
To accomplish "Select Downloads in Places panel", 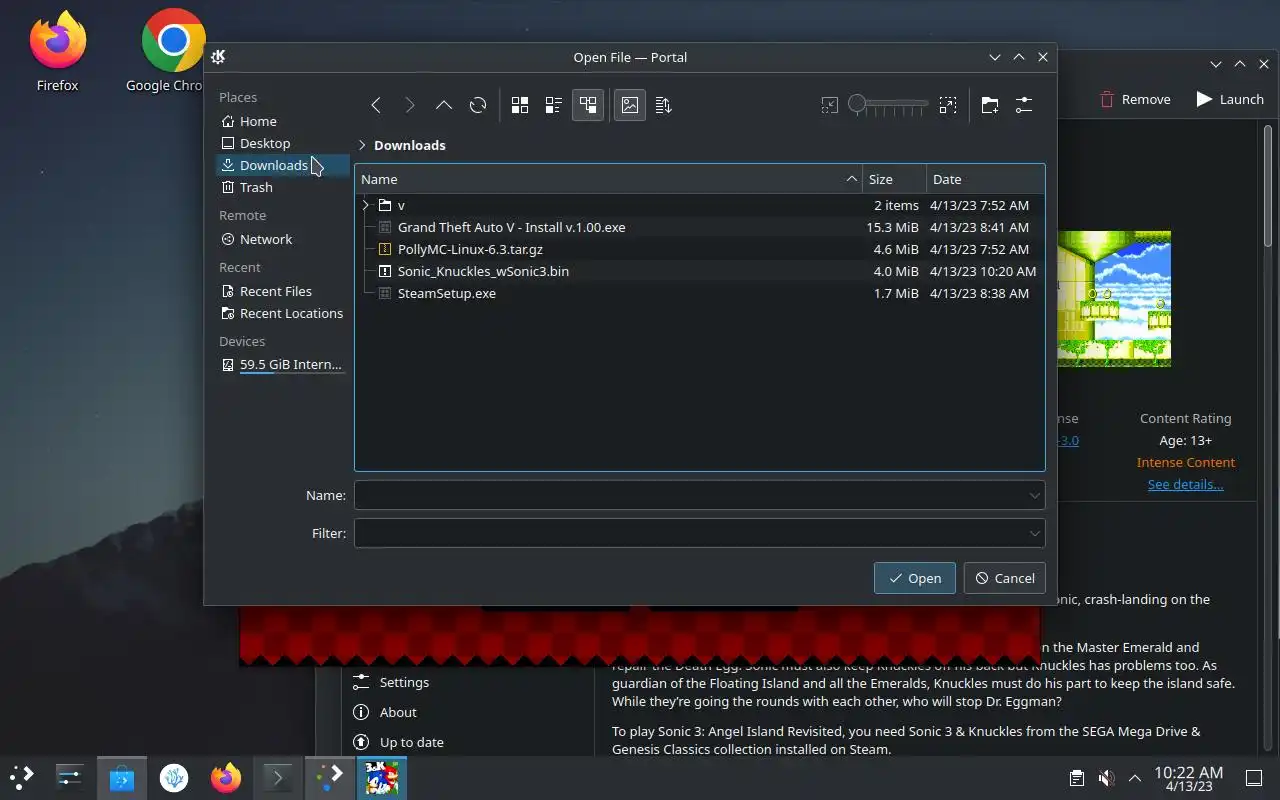I will [x=282, y=165].
